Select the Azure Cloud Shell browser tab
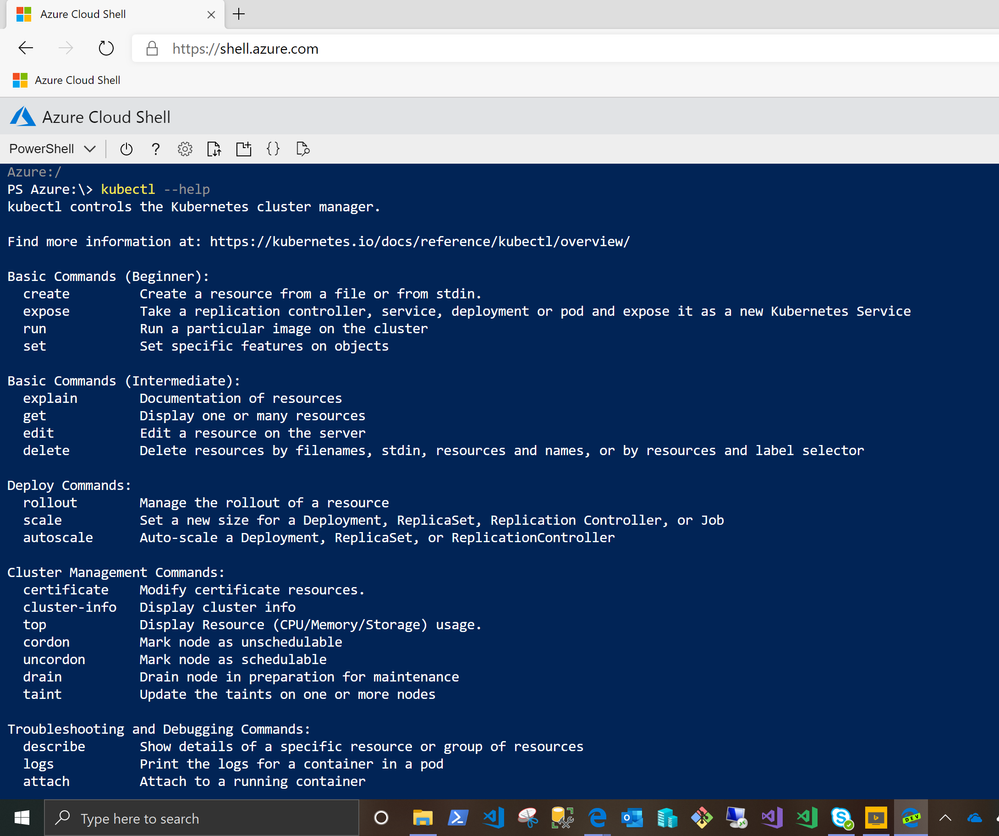This screenshot has width=999, height=836. [115, 14]
